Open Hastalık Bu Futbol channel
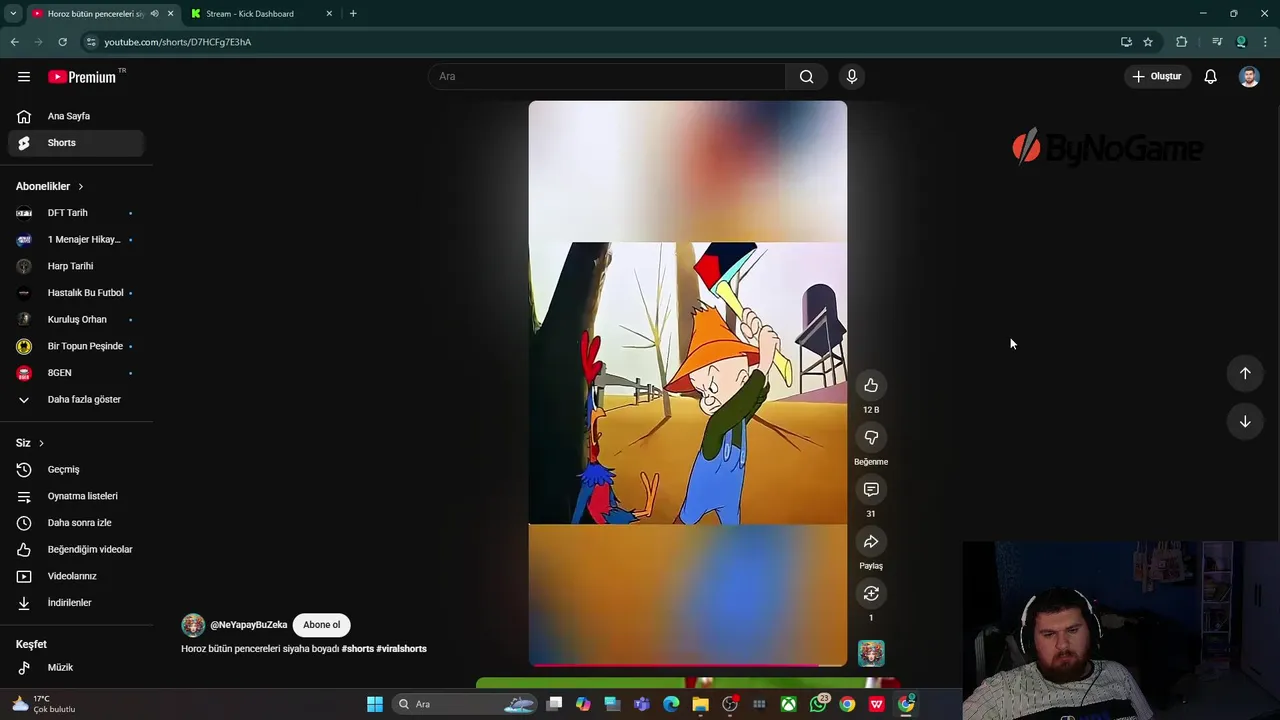The height and width of the screenshot is (720, 1280). 76,293
